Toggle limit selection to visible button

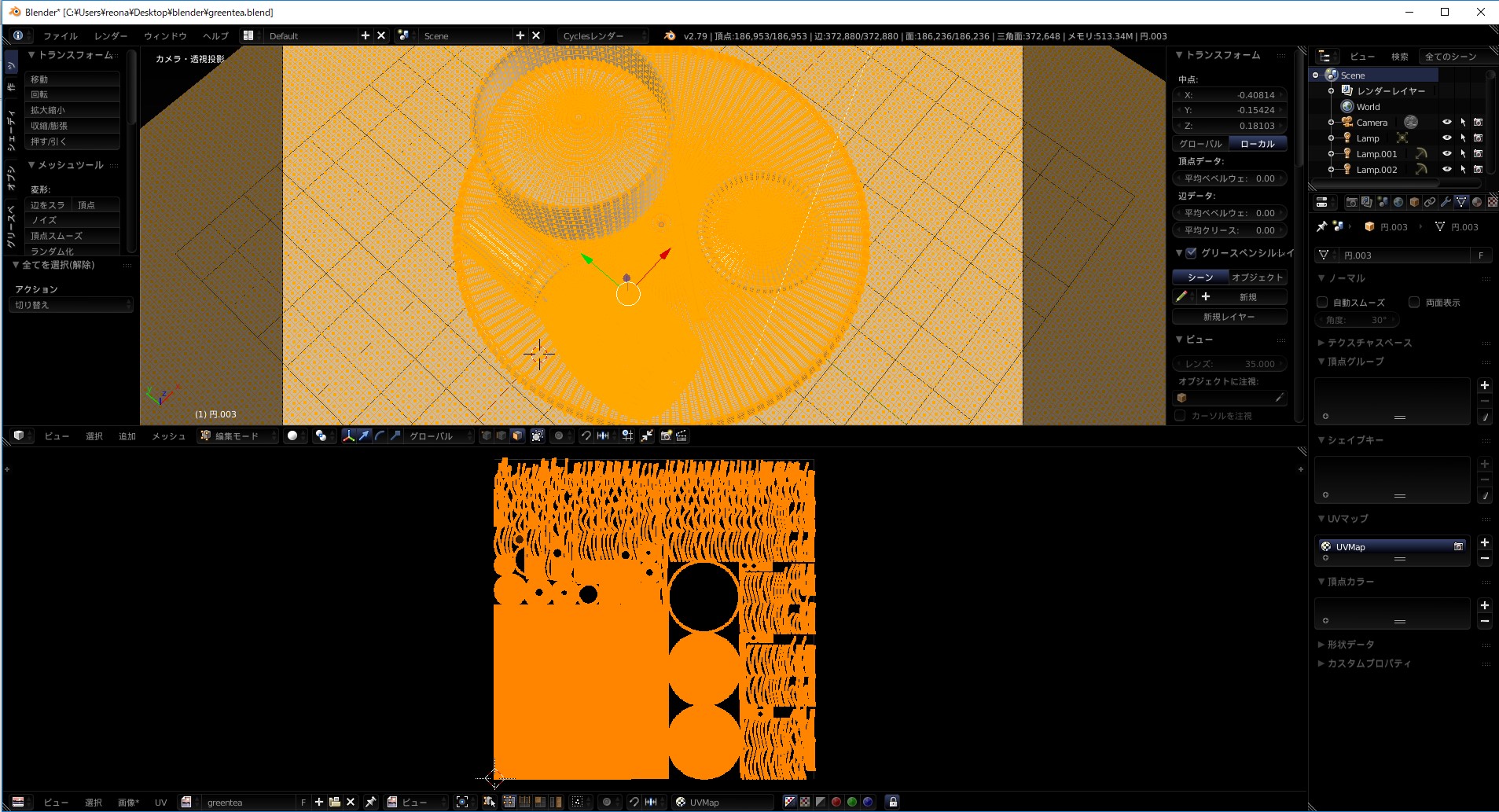(538, 435)
